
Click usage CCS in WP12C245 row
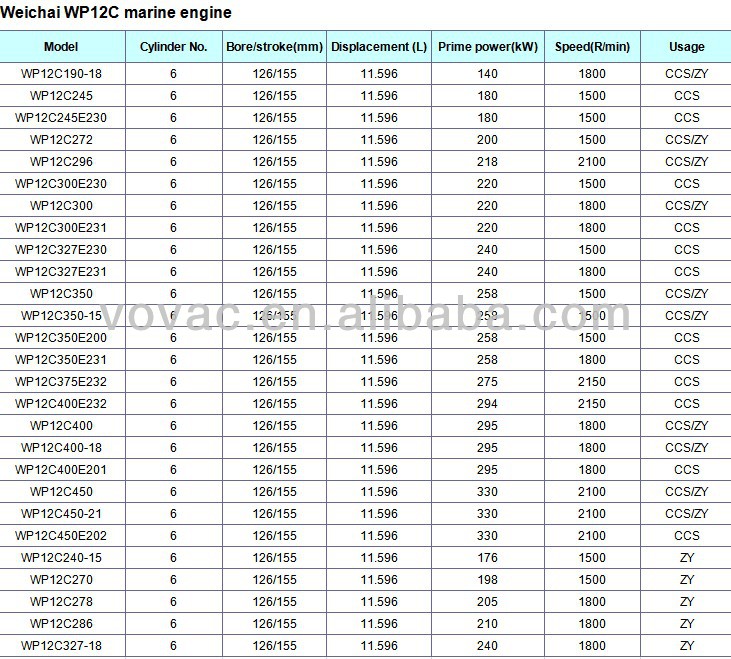(x=686, y=96)
